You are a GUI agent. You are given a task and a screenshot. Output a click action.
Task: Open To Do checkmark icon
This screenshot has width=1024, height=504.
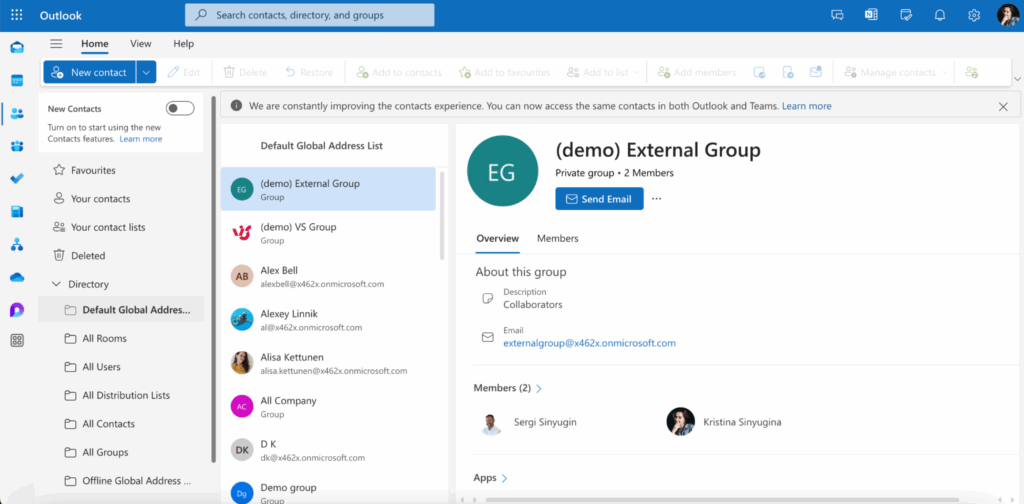click(17, 179)
